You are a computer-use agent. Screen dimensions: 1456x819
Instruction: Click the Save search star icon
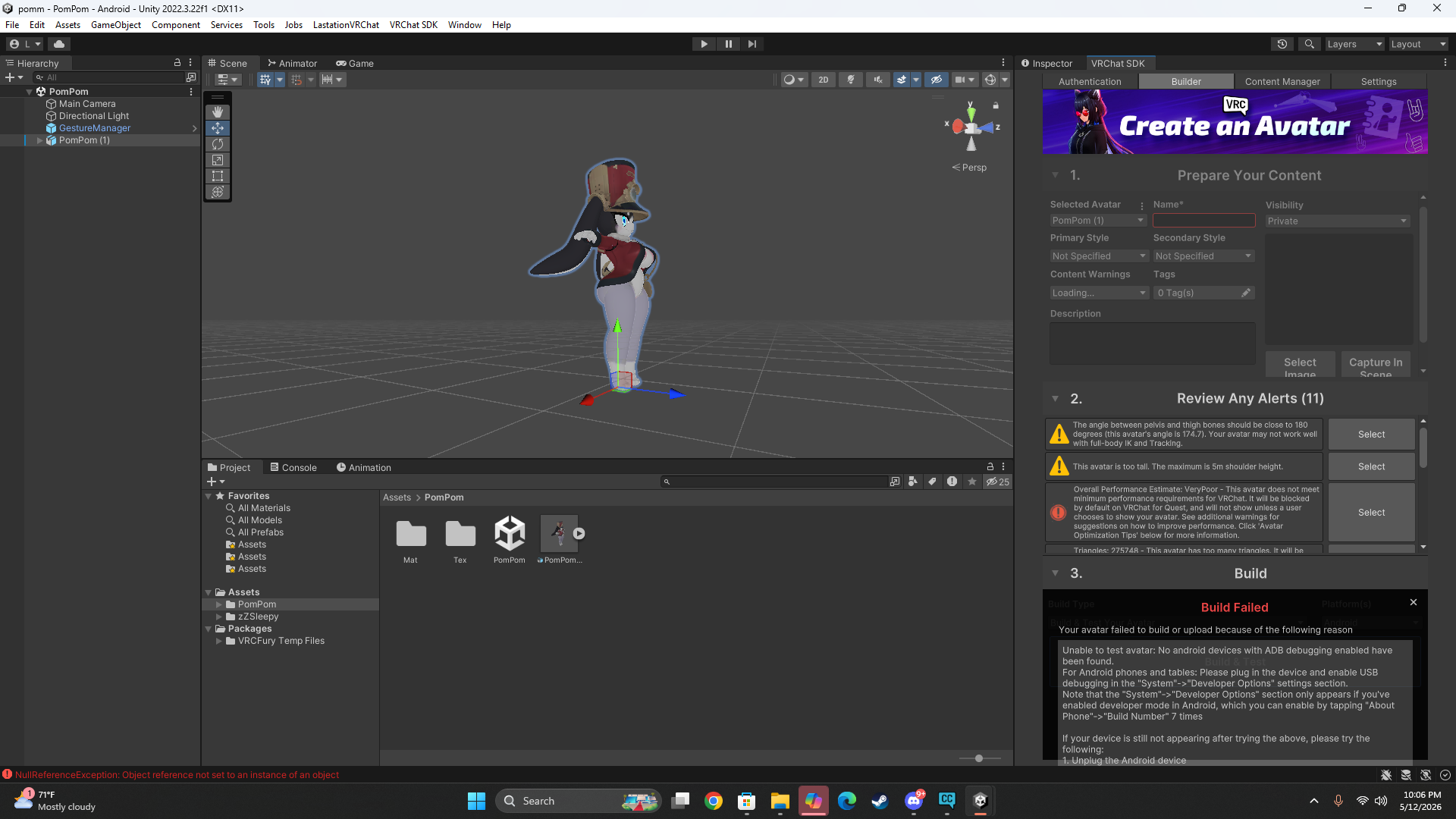(972, 482)
